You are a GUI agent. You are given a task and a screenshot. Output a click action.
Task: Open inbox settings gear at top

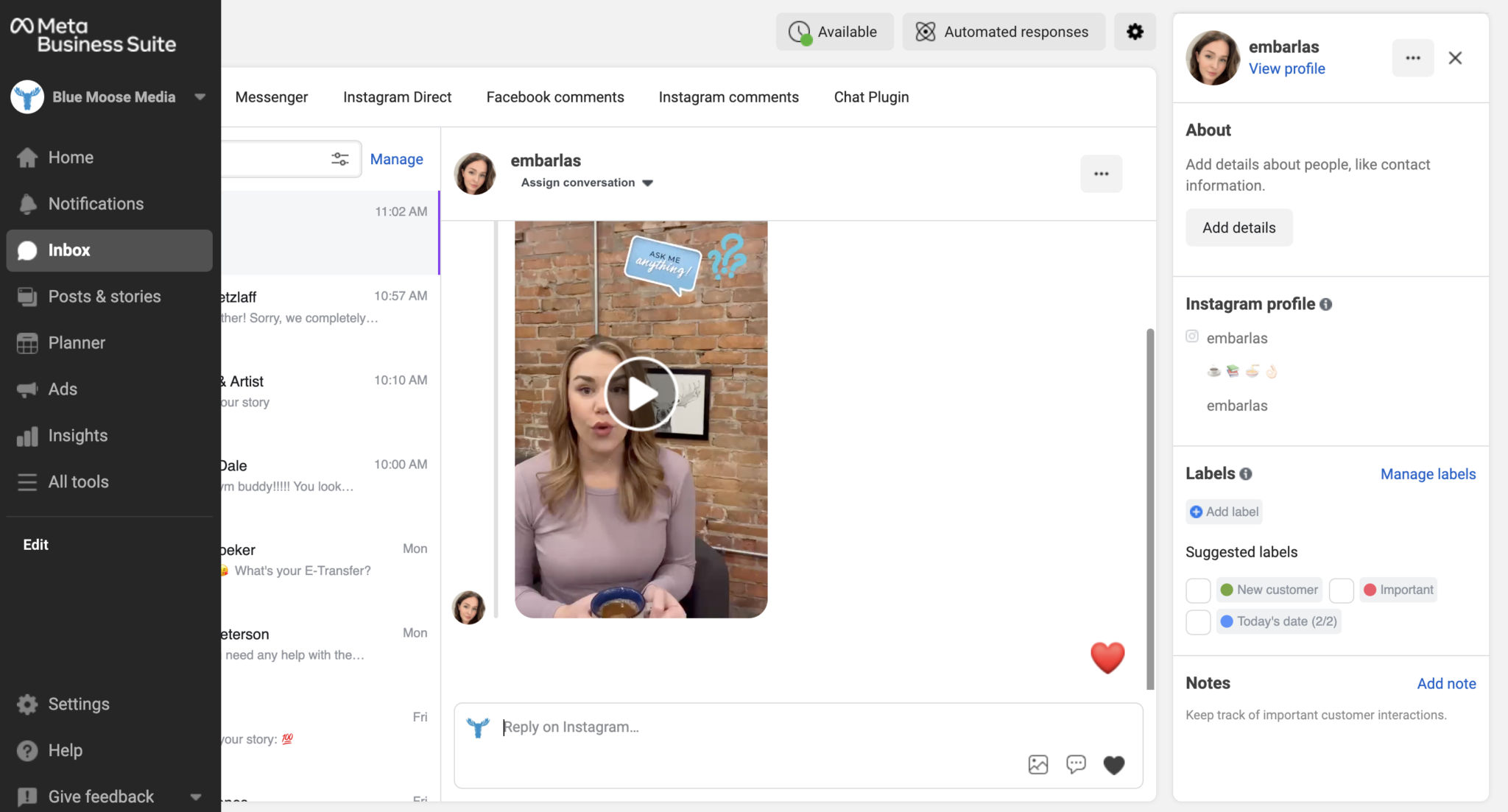tap(1135, 32)
